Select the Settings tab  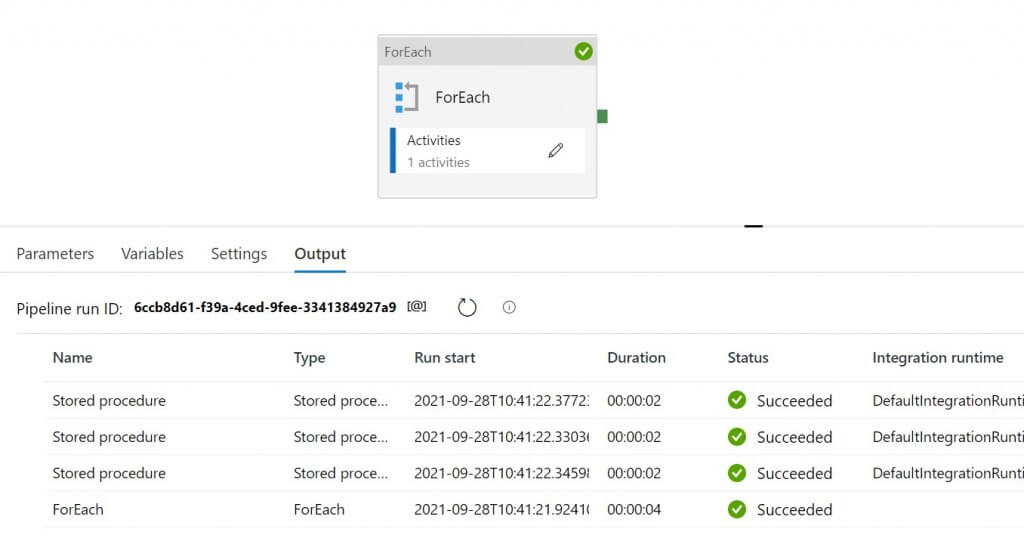[239, 254]
